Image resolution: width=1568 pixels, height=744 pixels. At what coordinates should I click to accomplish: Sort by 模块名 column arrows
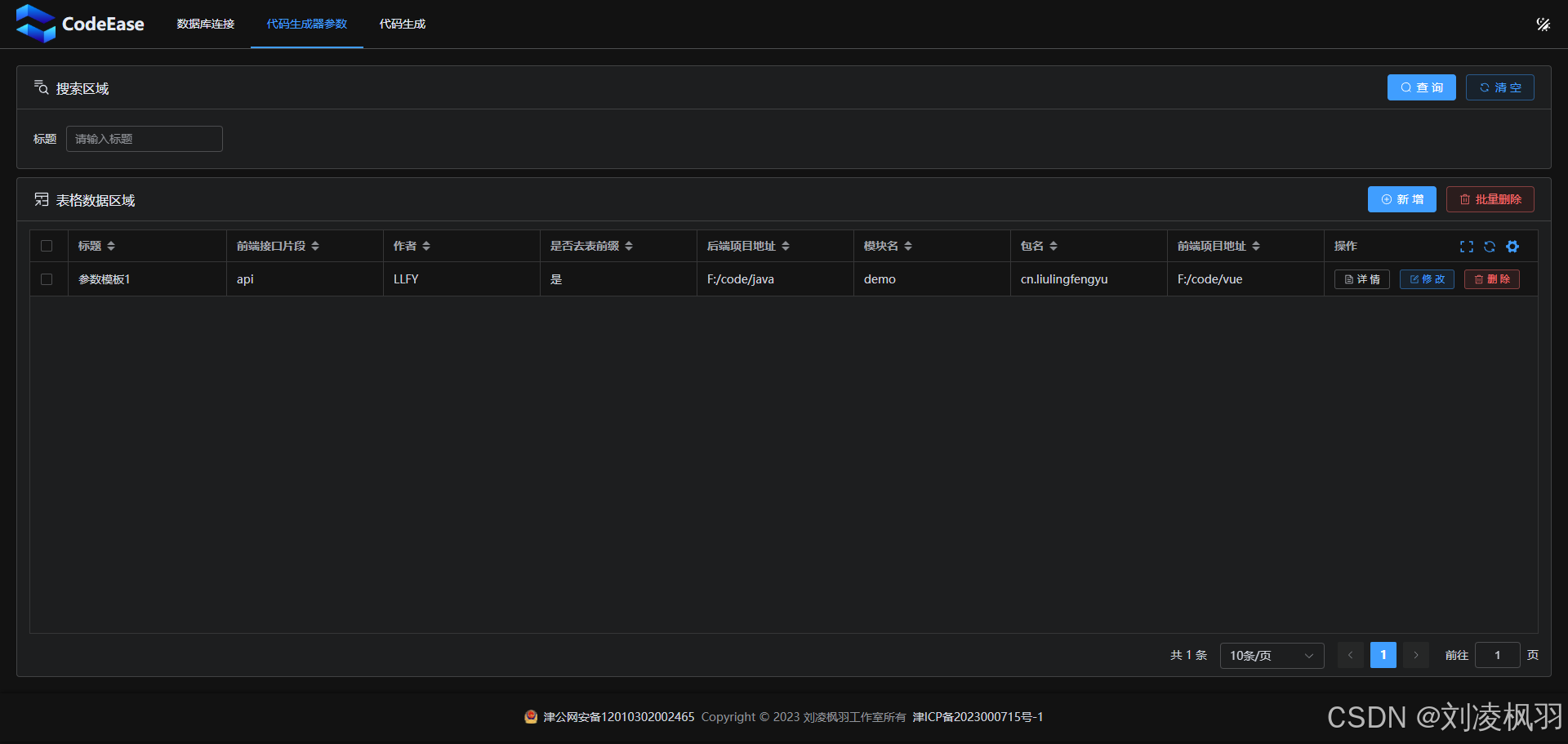pos(908,246)
